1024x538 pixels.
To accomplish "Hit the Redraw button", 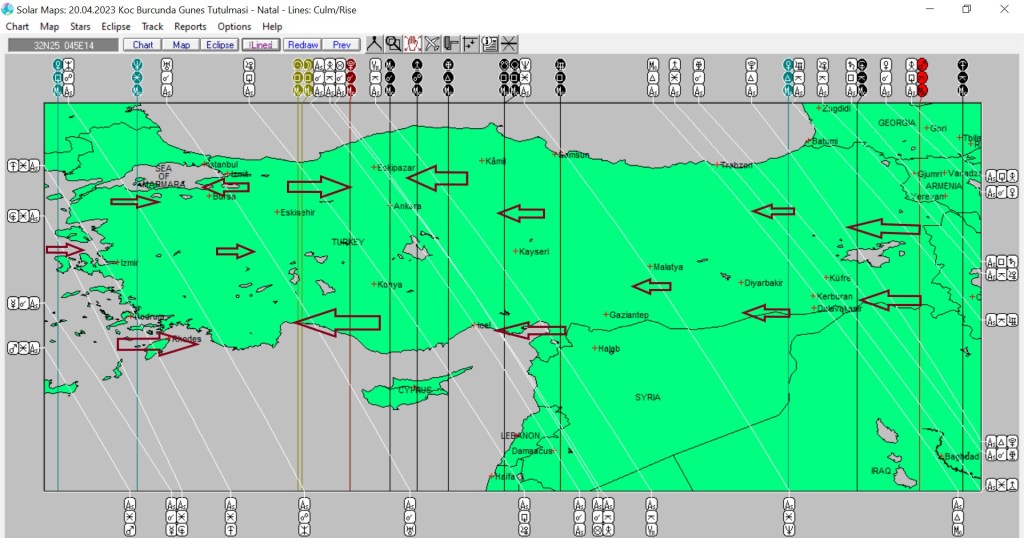I will click(x=301, y=45).
